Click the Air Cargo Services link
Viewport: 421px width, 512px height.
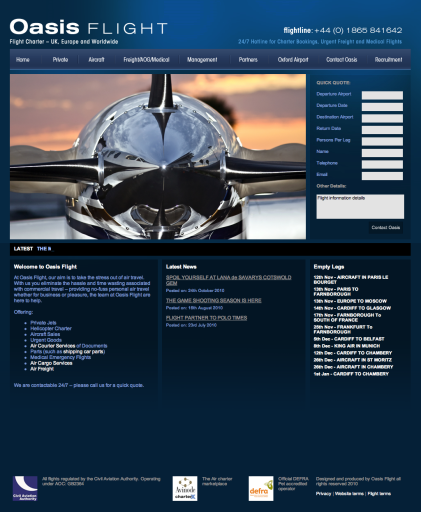pyautogui.click(x=51, y=363)
